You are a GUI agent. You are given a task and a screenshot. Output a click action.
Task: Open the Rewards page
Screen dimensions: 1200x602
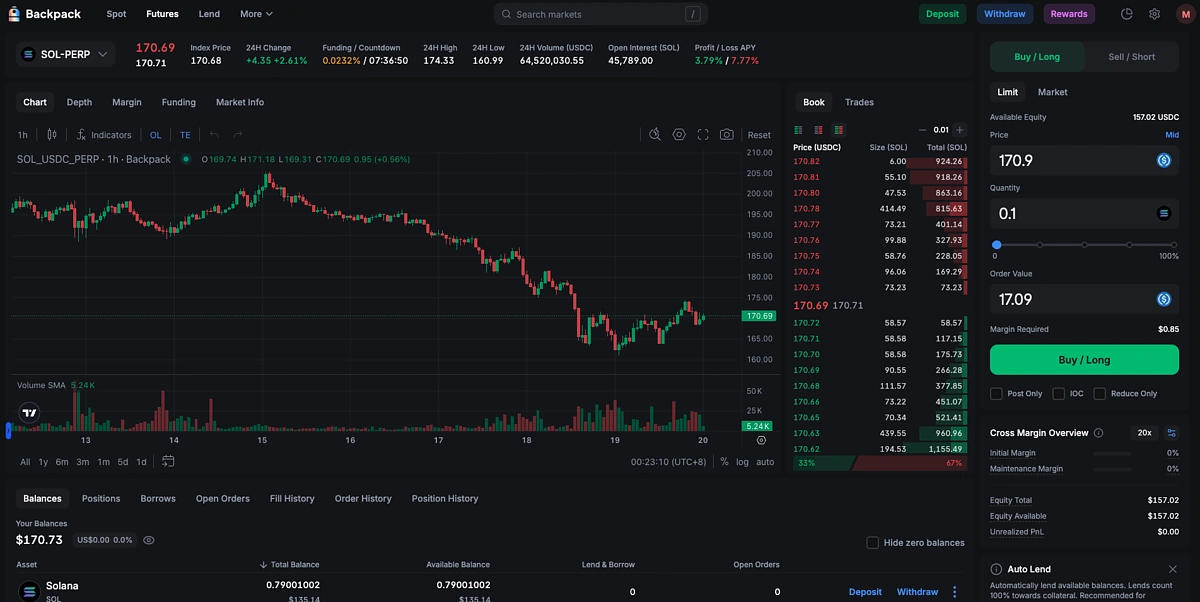click(1069, 14)
